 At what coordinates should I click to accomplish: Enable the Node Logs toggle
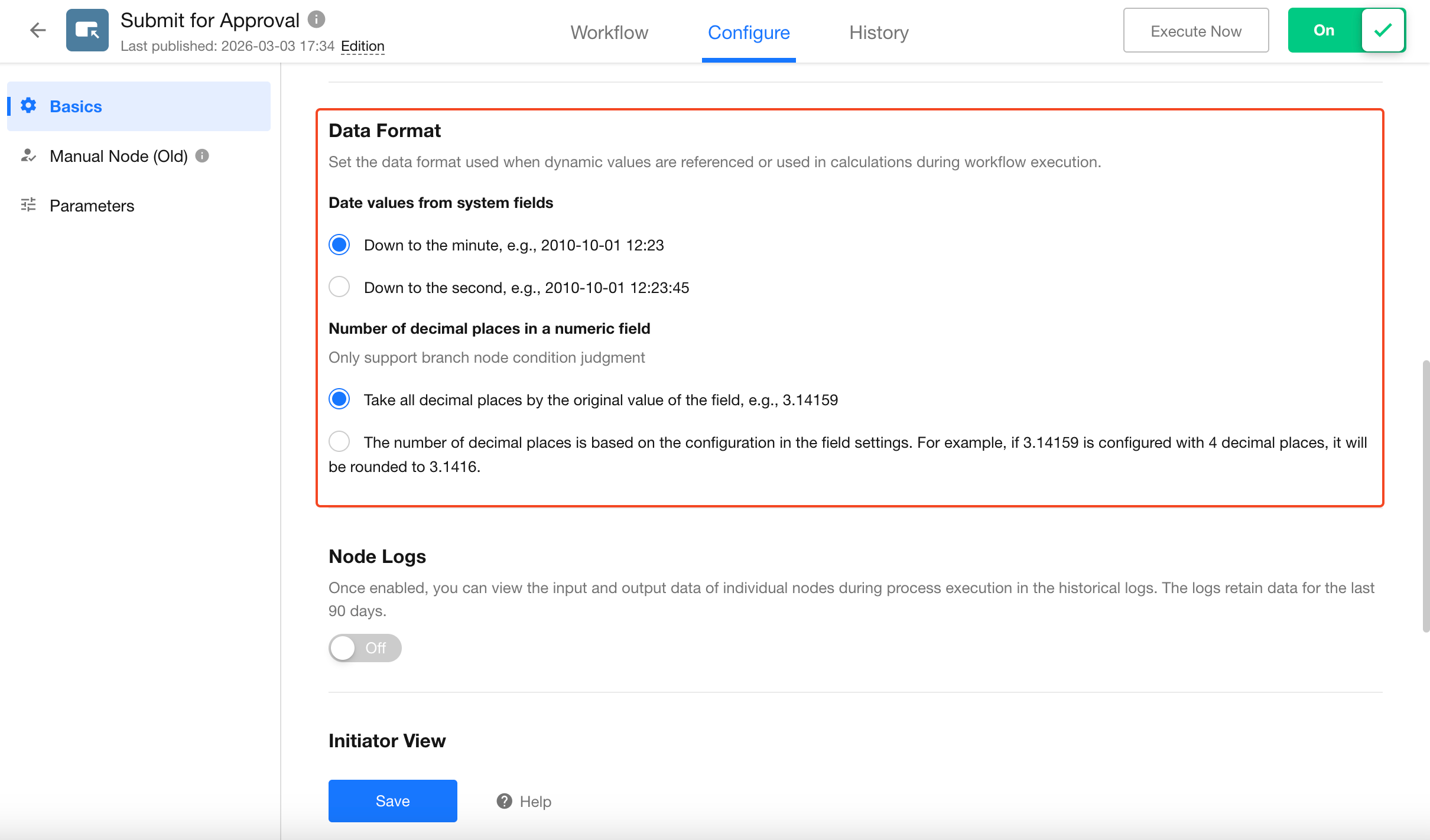(x=365, y=648)
